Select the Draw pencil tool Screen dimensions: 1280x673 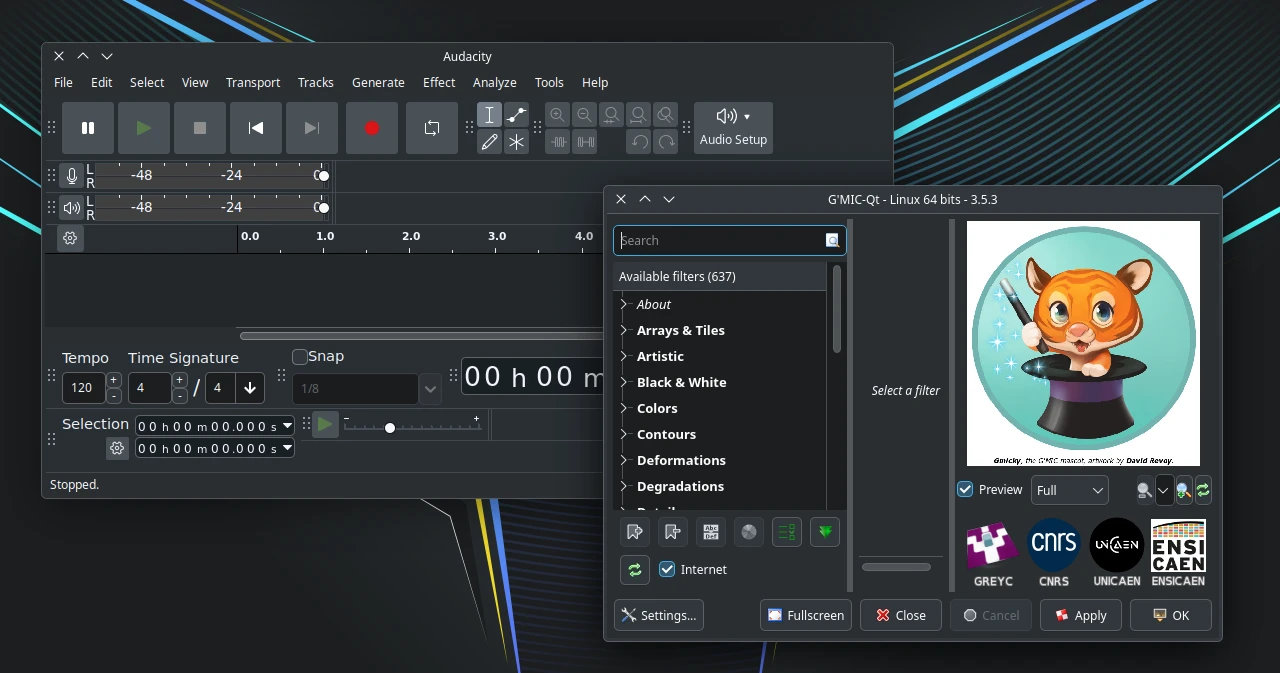click(x=489, y=142)
